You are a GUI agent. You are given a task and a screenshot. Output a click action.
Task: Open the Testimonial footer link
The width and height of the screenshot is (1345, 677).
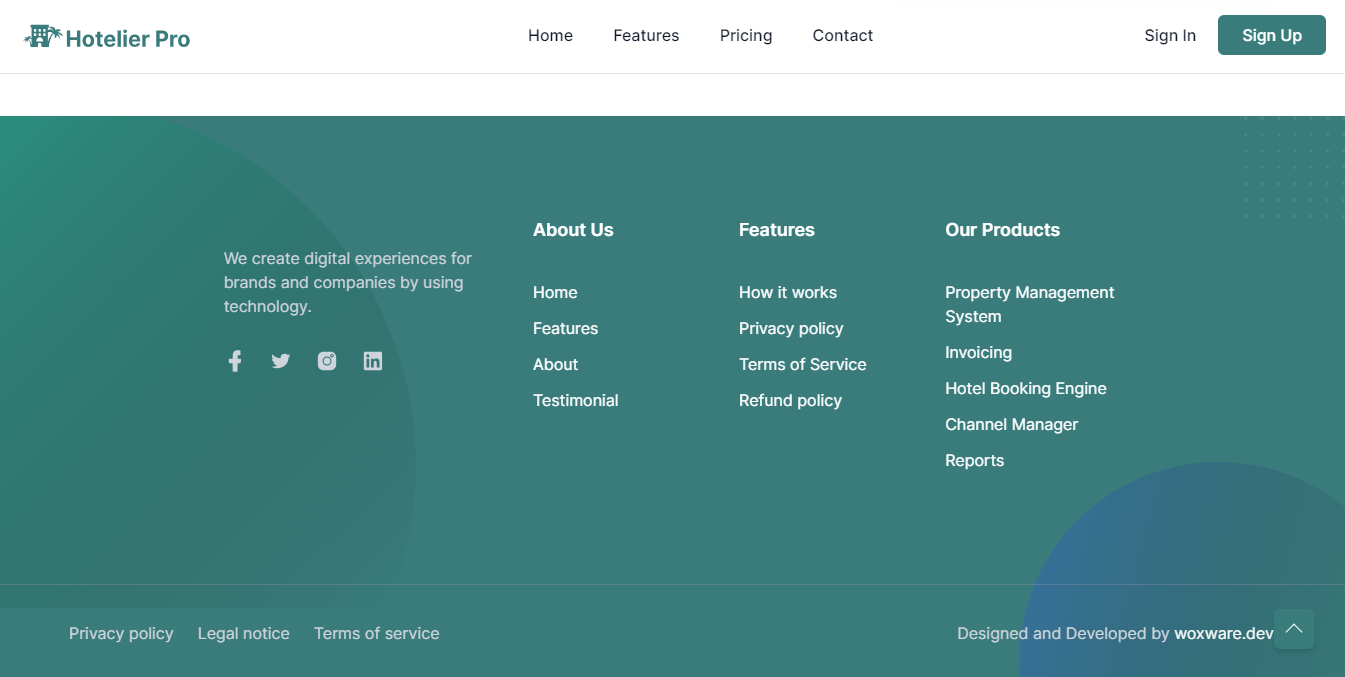(x=576, y=400)
